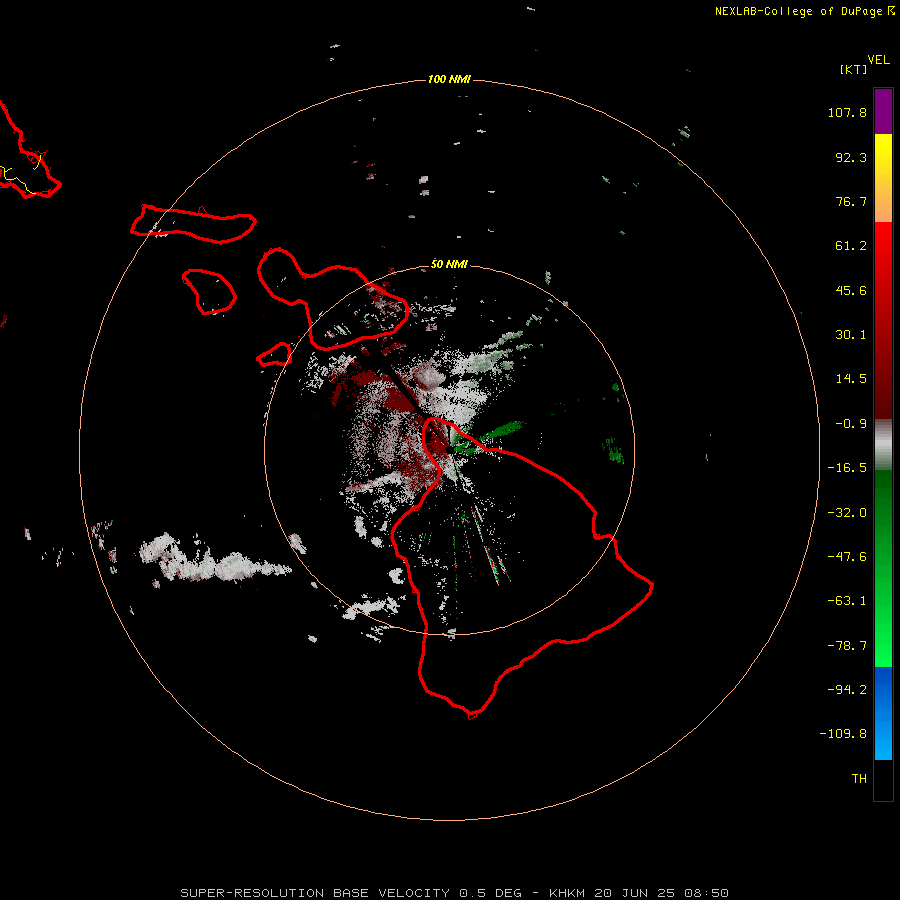Click the TH legend label
Image resolution: width=900 pixels, height=900 pixels.
click(859, 779)
